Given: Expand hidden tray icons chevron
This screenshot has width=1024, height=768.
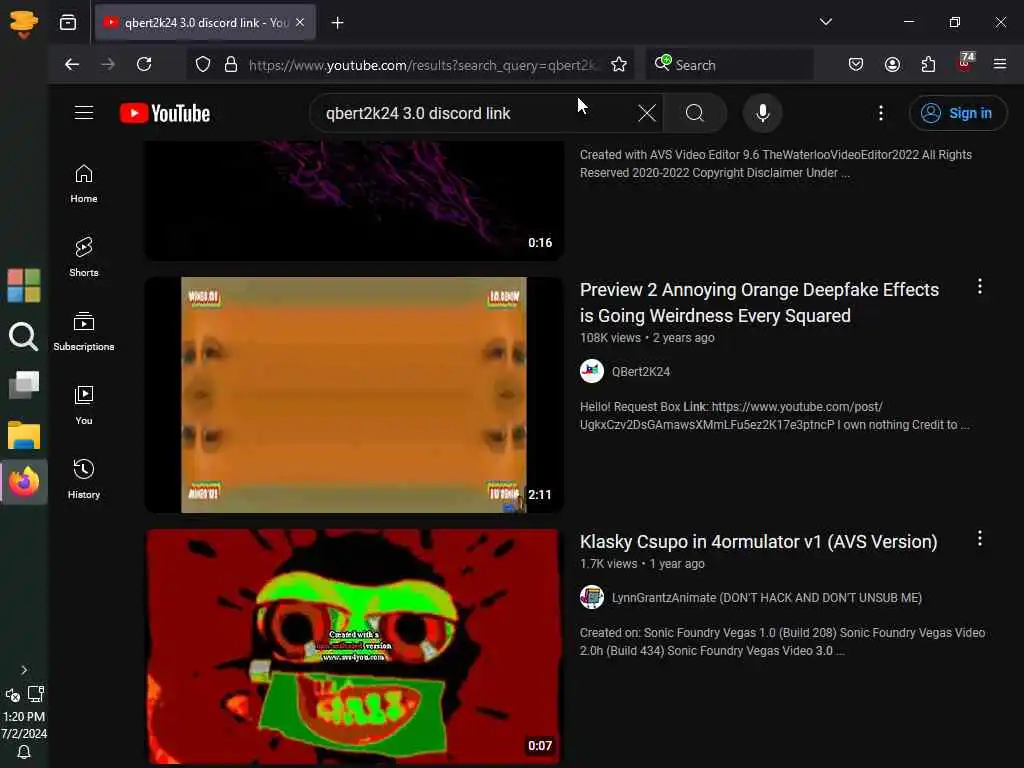Looking at the screenshot, I should pos(24,670).
